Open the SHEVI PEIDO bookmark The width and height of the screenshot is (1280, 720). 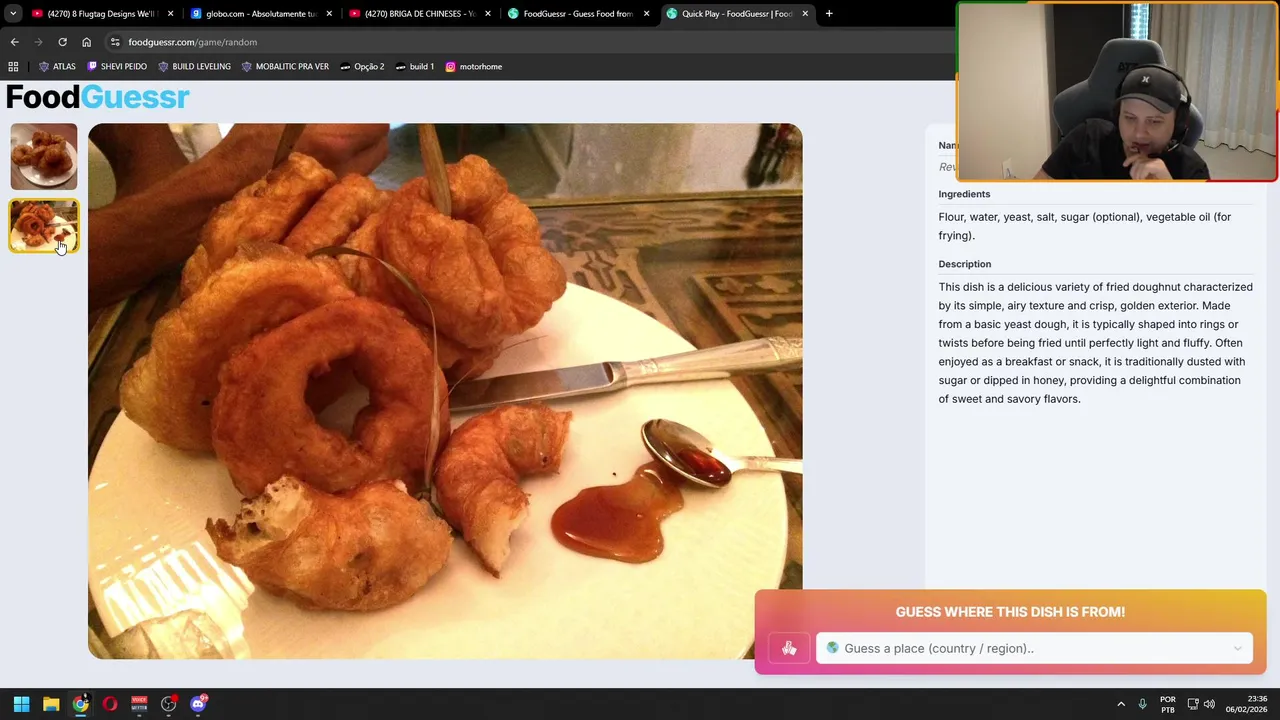pyautogui.click(x=117, y=66)
